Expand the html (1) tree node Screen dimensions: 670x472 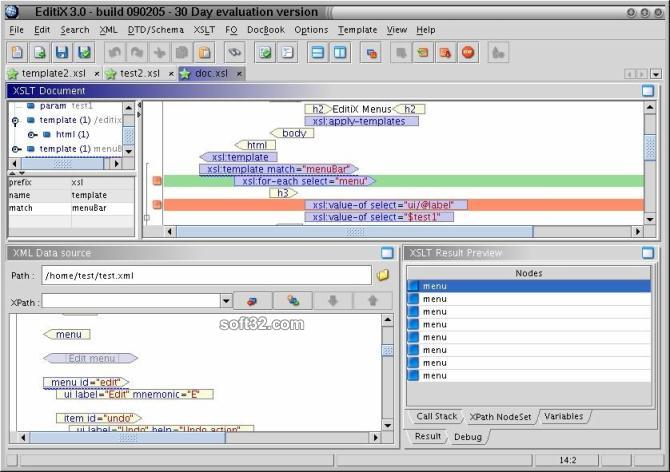[32, 135]
